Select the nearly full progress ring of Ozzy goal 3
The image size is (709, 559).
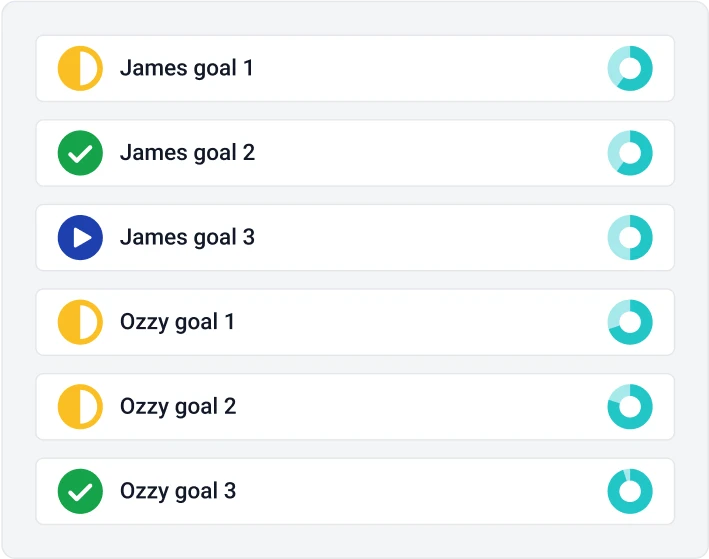(x=630, y=491)
